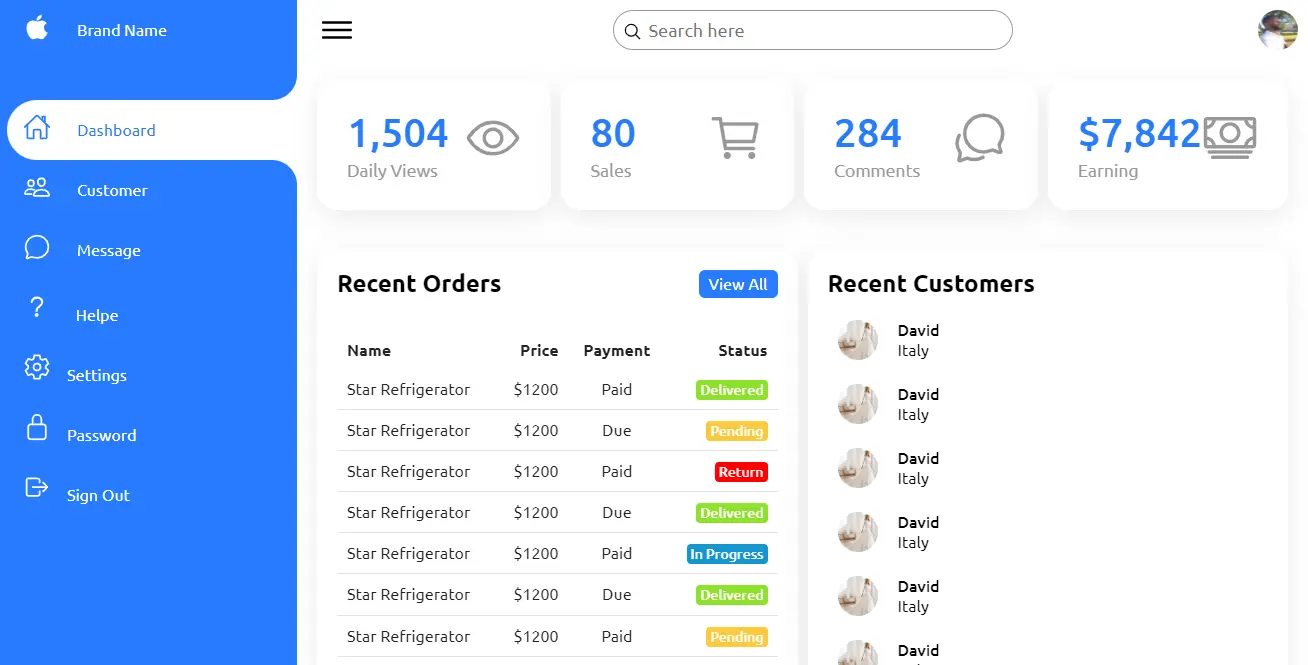Focus the Search here input field
Image resolution: width=1308 pixels, height=665 pixels.
point(820,31)
